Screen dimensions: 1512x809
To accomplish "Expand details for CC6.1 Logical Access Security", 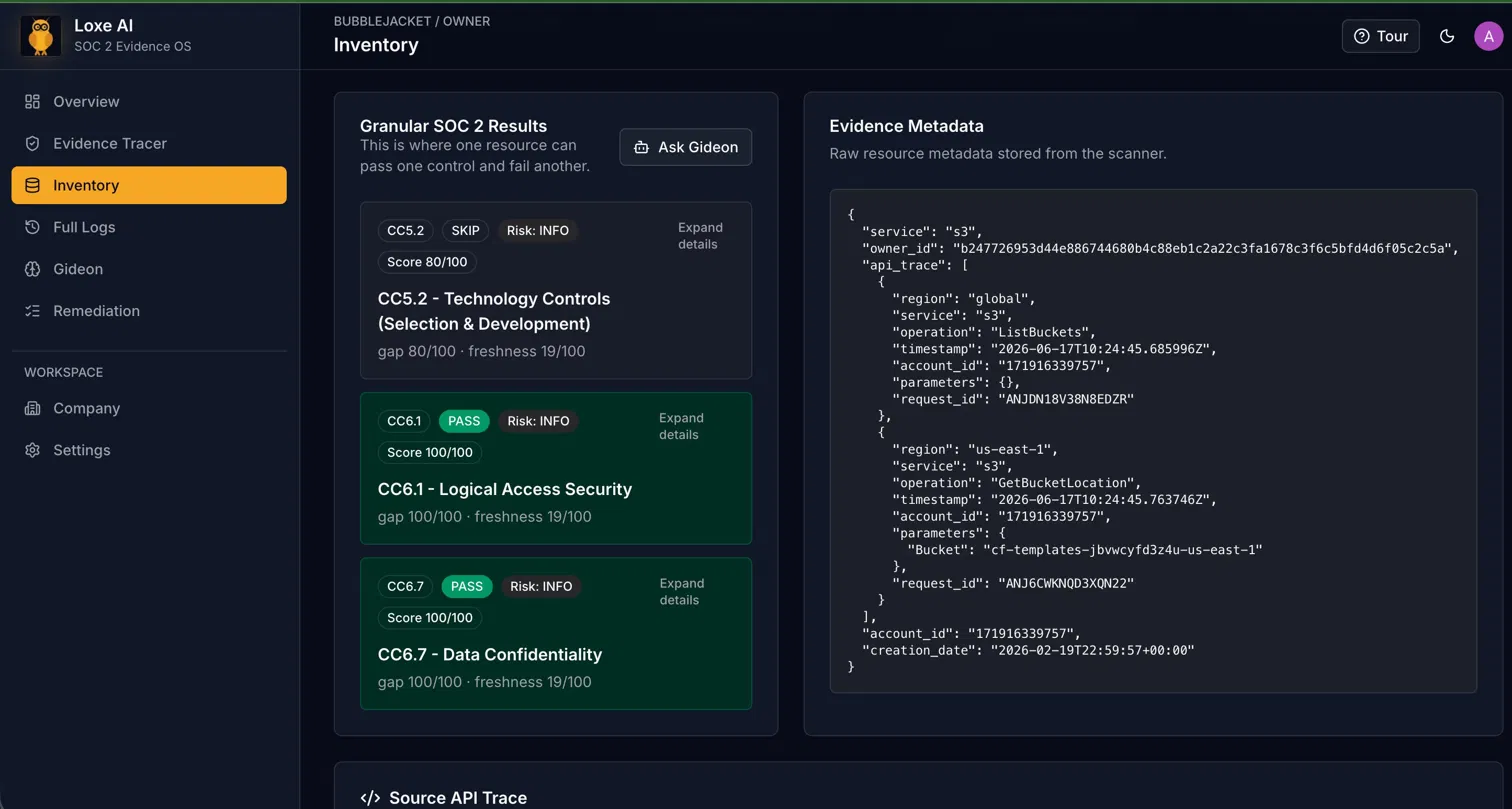I will [680, 426].
